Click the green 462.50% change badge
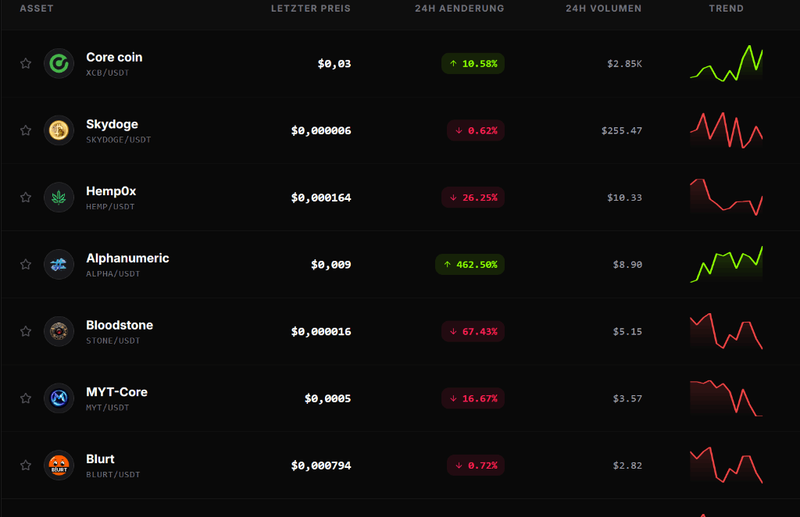The image size is (800, 517). pyautogui.click(x=470, y=264)
